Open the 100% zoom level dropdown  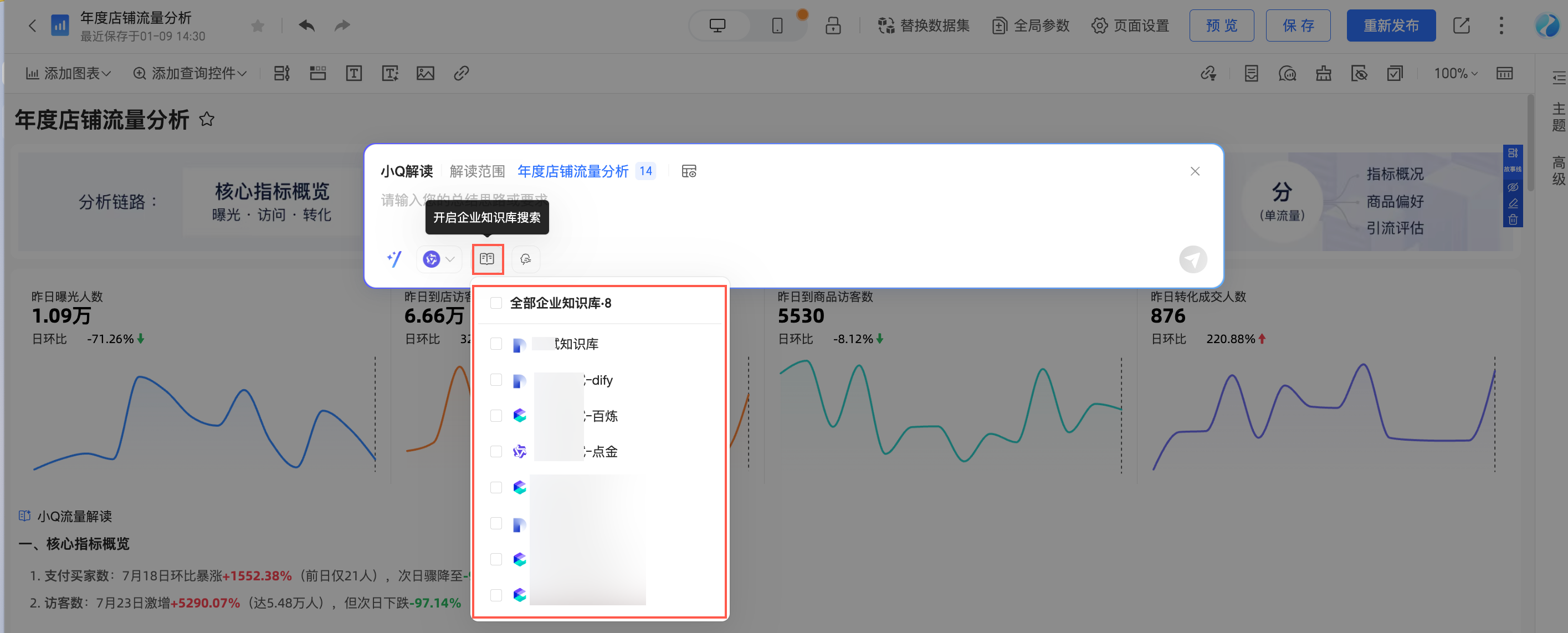[x=1455, y=74]
